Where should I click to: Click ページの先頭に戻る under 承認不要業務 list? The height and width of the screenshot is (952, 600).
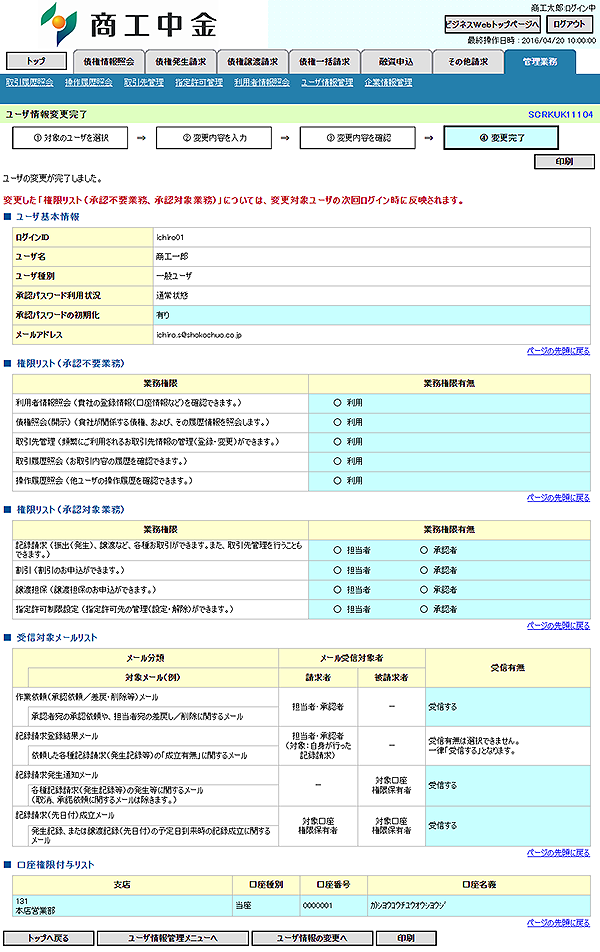(558, 498)
